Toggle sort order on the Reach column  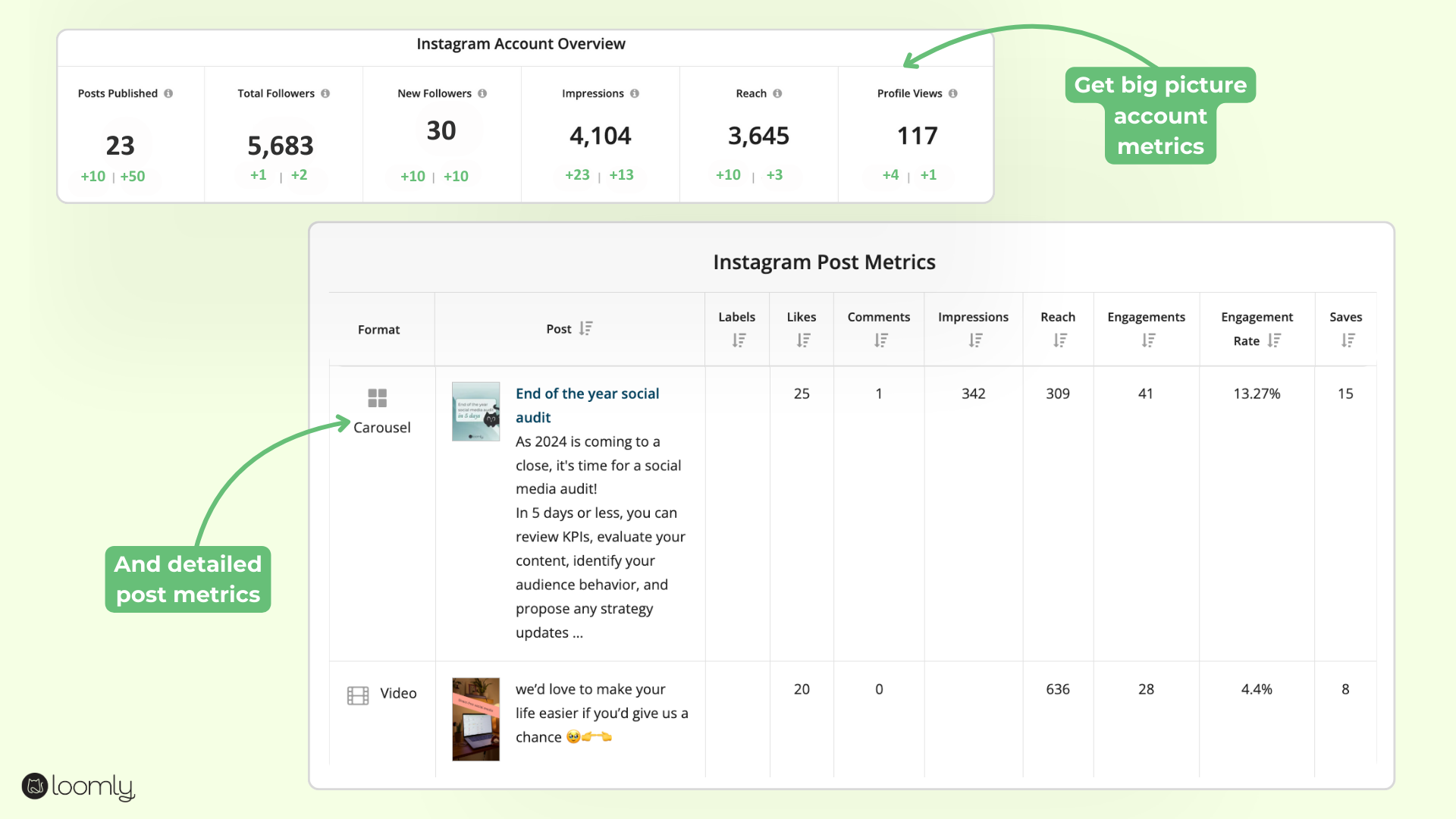point(1058,340)
